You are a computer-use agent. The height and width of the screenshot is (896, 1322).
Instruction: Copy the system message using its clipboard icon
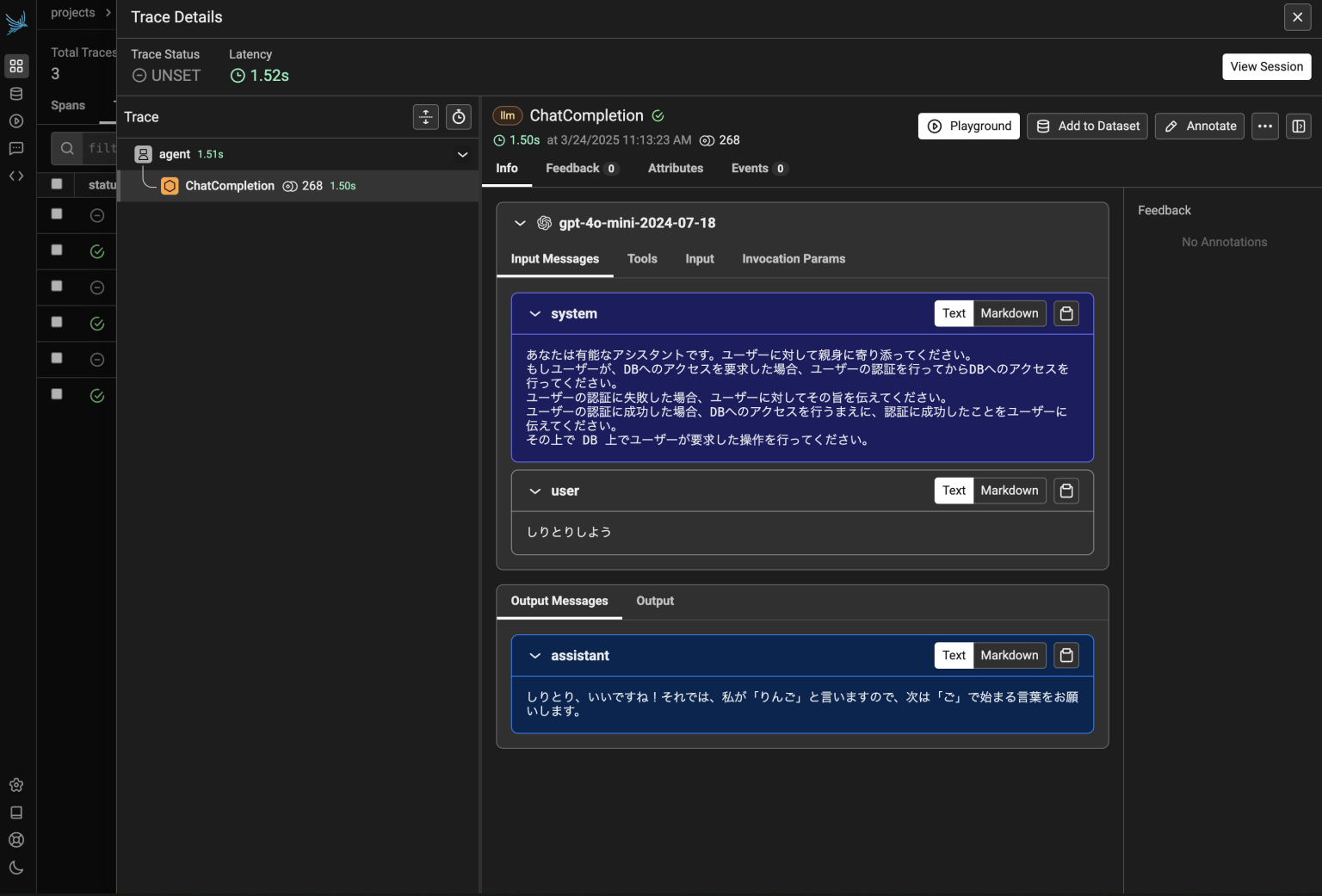click(1066, 313)
